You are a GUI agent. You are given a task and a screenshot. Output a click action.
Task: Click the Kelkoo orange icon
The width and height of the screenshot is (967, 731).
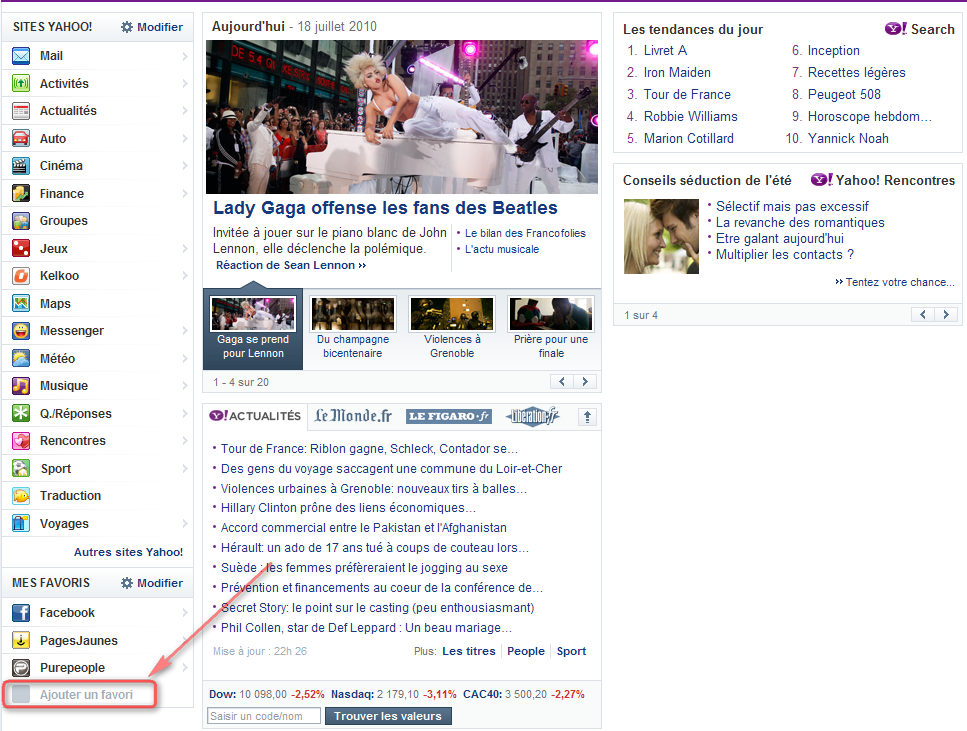click(x=21, y=276)
